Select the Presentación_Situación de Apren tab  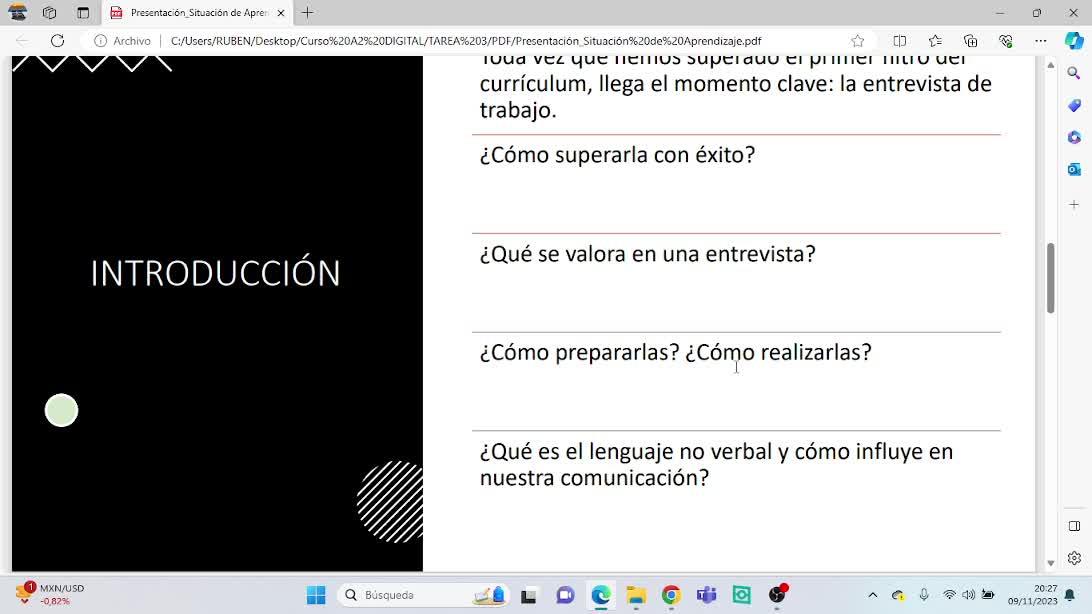click(x=198, y=13)
